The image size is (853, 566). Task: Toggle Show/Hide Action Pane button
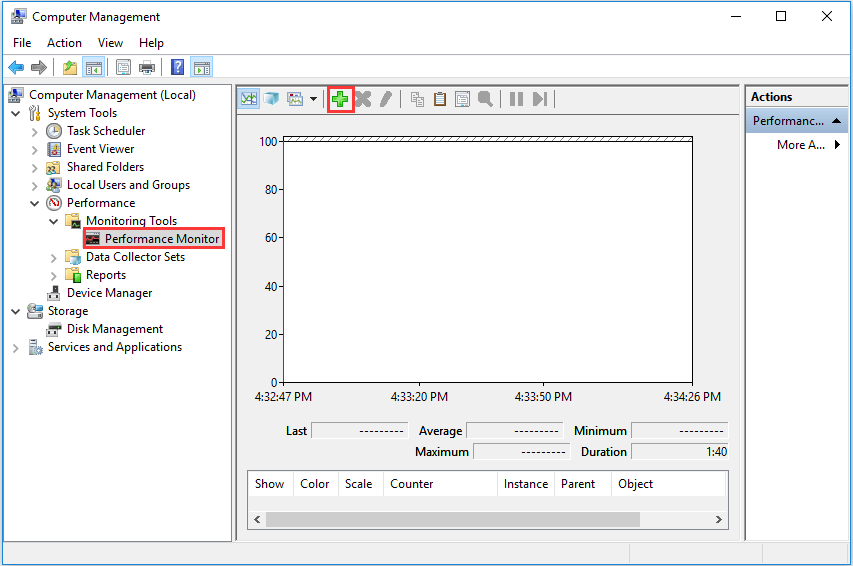[x=202, y=68]
